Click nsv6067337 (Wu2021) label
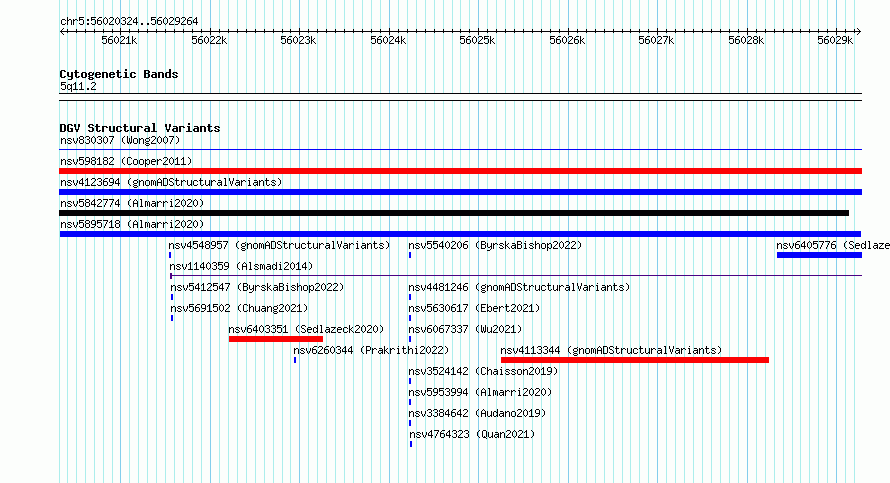Image resolution: width=890 pixels, height=483 pixels. click(x=465, y=329)
